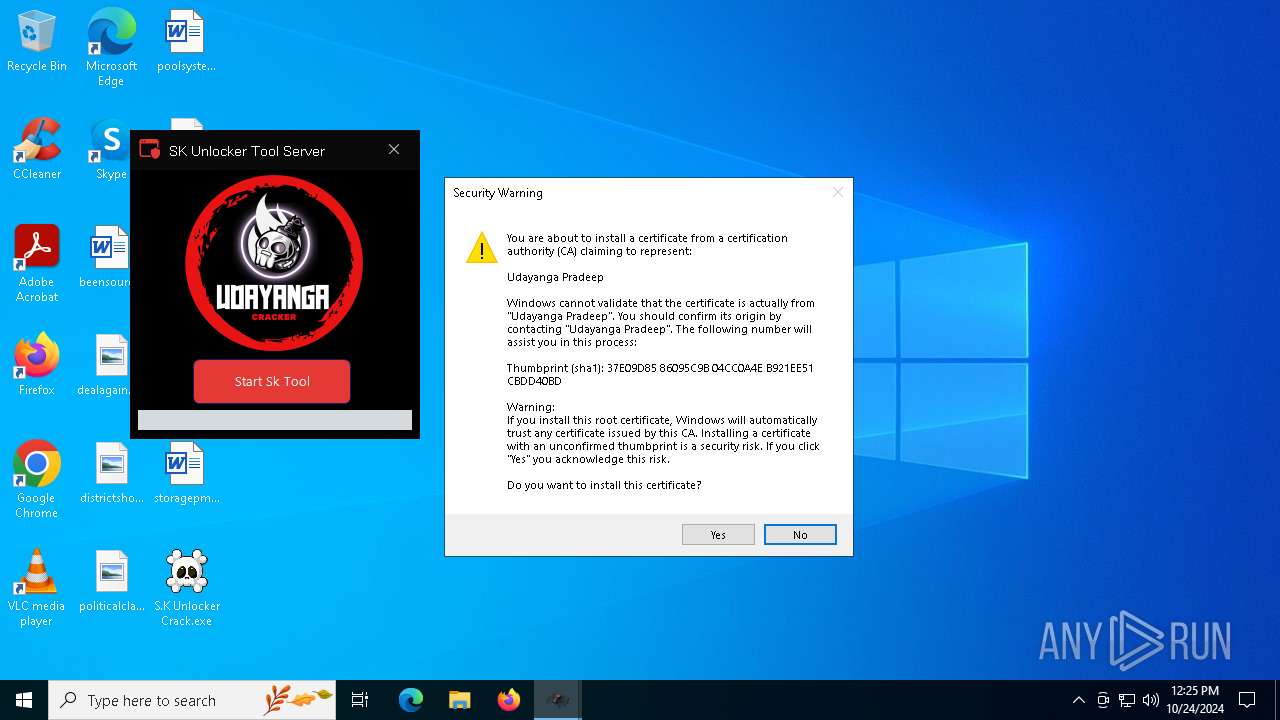Click the progress bar in SK Unlocker
This screenshot has height=720, width=1280.
[x=275, y=420]
